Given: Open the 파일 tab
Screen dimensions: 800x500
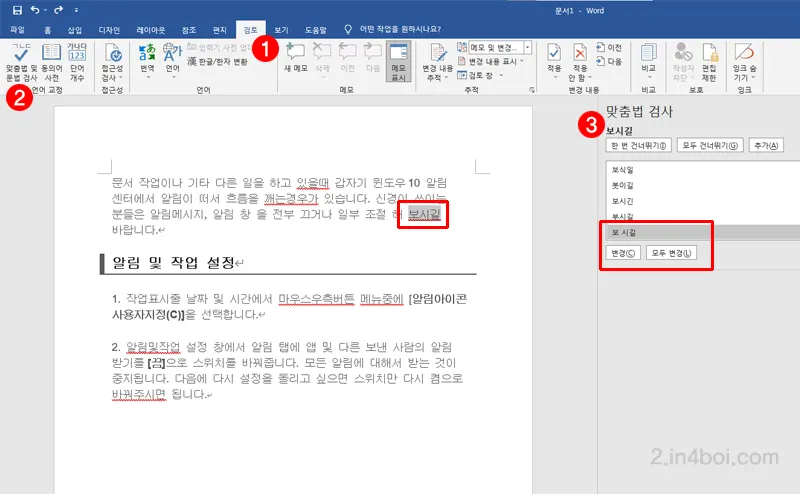Looking at the screenshot, I should (17, 30).
